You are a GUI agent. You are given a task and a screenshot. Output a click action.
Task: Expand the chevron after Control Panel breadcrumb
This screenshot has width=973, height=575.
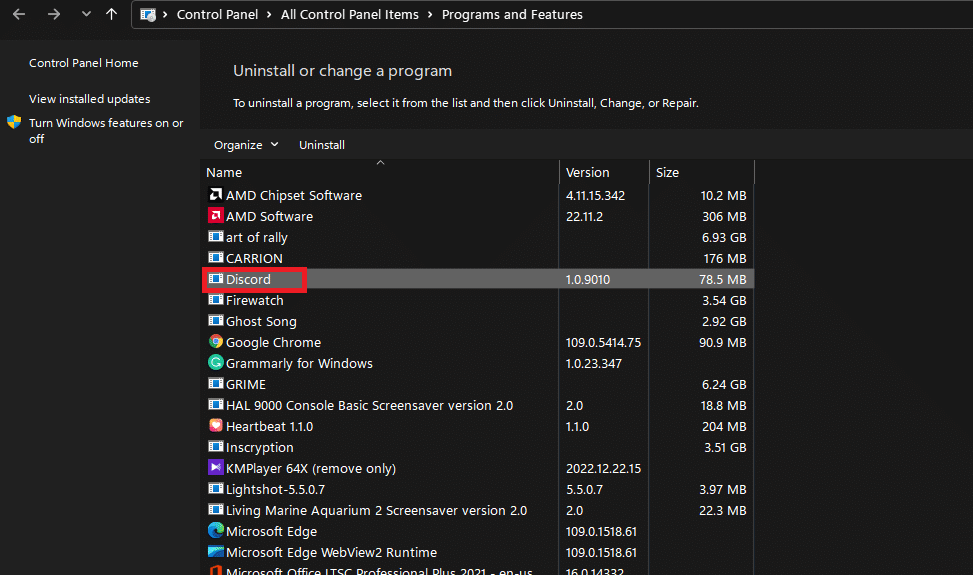(x=269, y=15)
